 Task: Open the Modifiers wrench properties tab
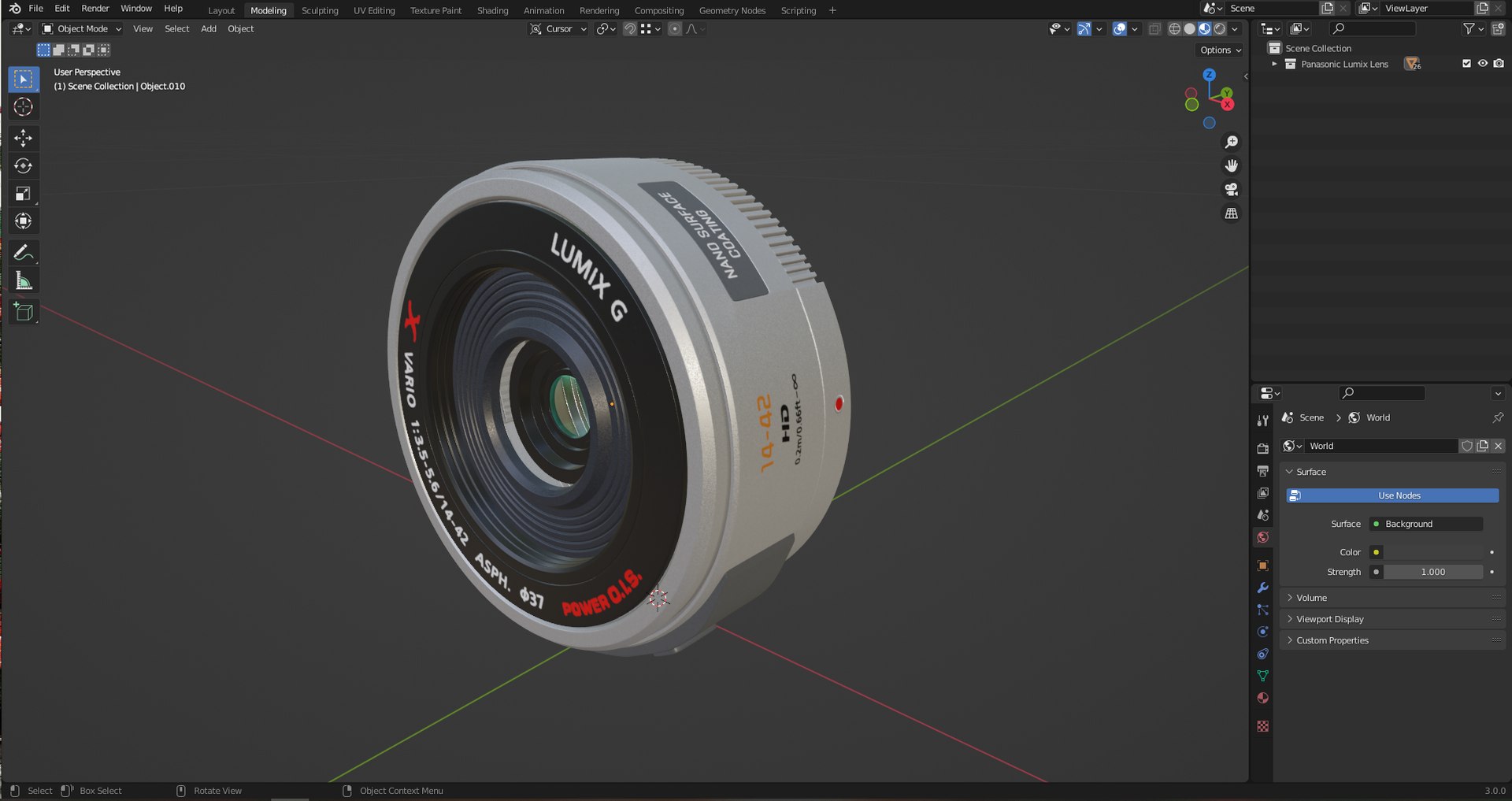coord(1262,588)
